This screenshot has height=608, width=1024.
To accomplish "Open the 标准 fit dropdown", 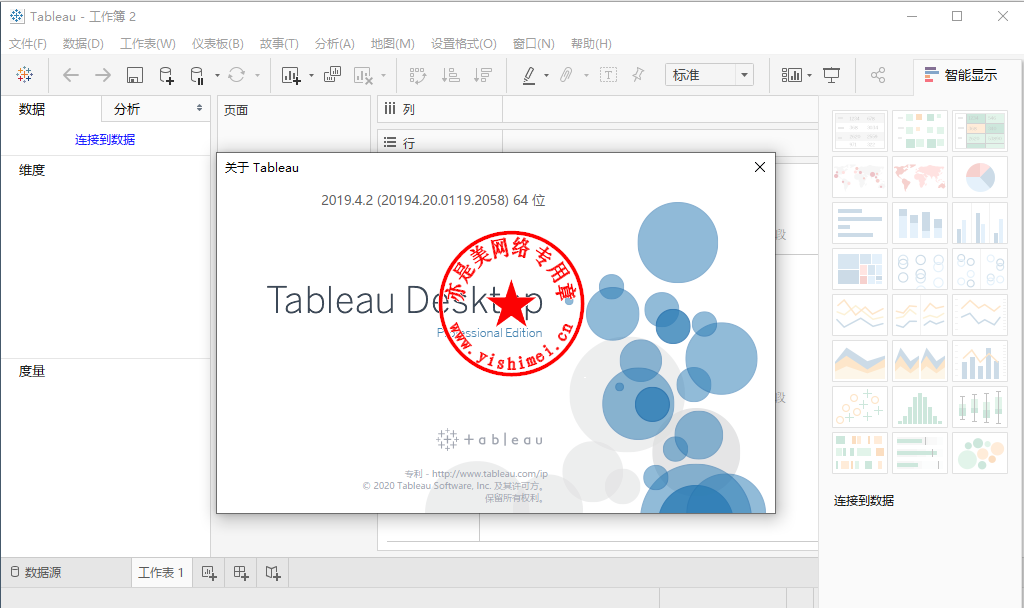I will pos(709,74).
